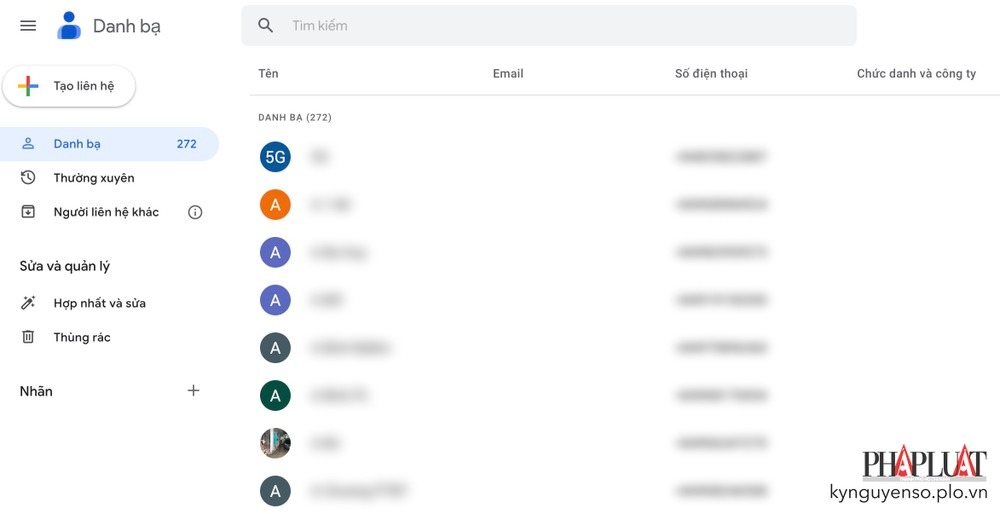Open the hamburger main menu
Image resolution: width=1000 pixels, height=514 pixels.
click(28, 26)
